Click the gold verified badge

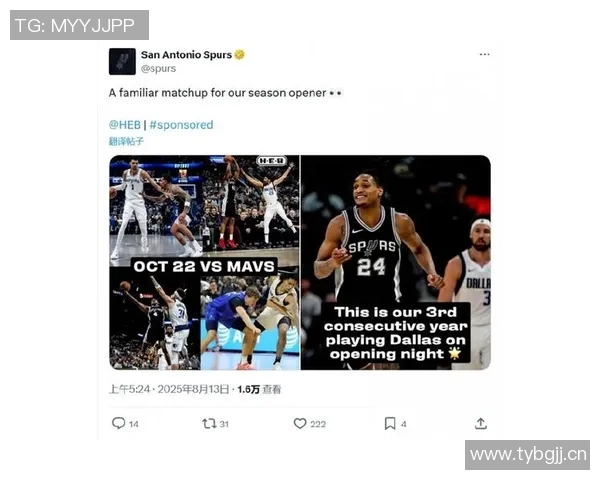pyautogui.click(x=240, y=55)
